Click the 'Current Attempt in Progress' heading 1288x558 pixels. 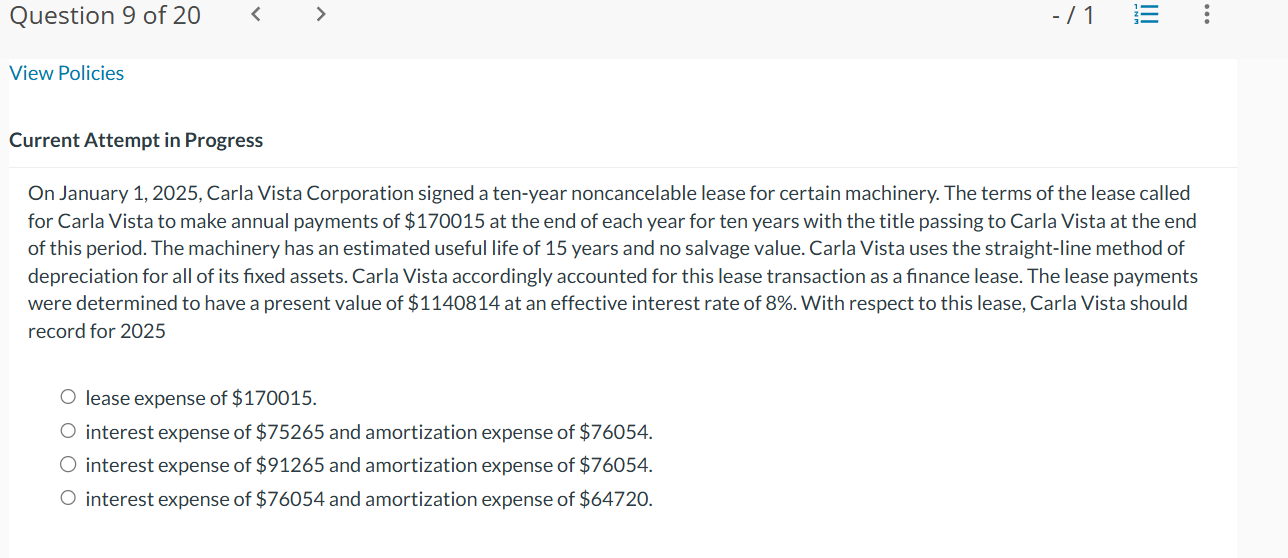pos(136,140)
